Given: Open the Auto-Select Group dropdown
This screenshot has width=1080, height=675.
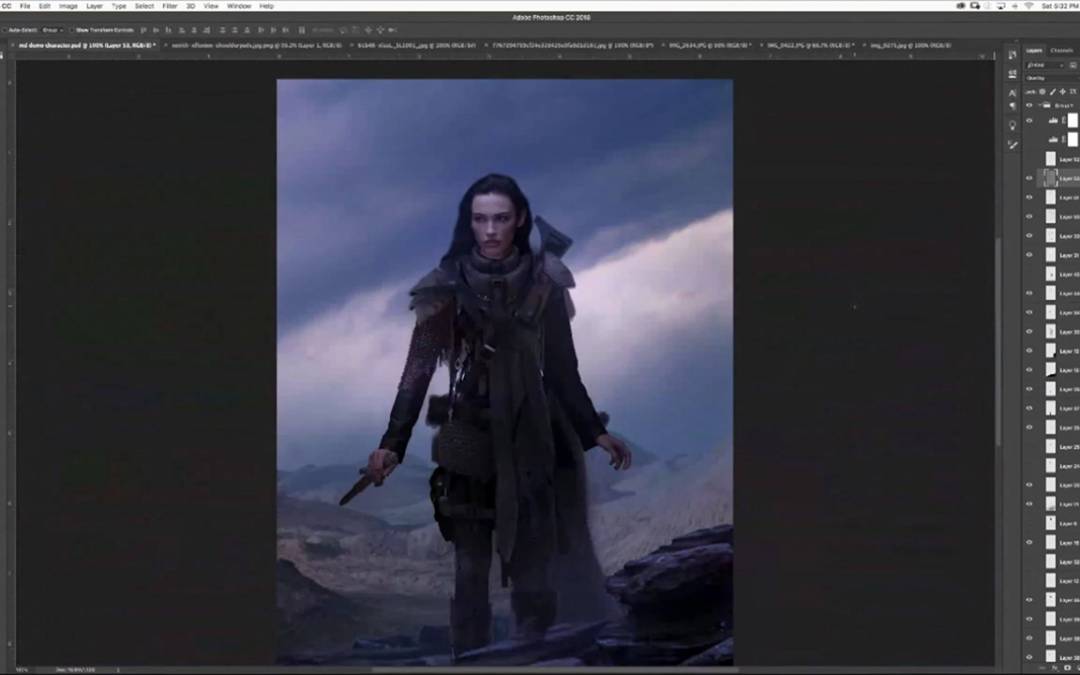Looking at the screenshot, I should click(52, 30).
